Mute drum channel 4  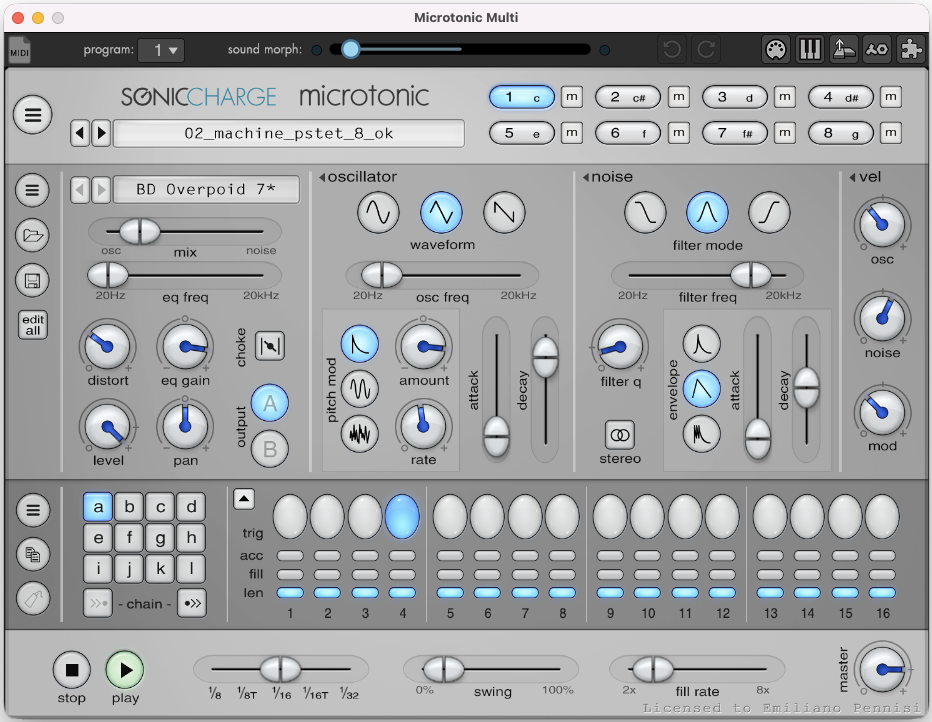pyautogui.click(x=890, y=97)
